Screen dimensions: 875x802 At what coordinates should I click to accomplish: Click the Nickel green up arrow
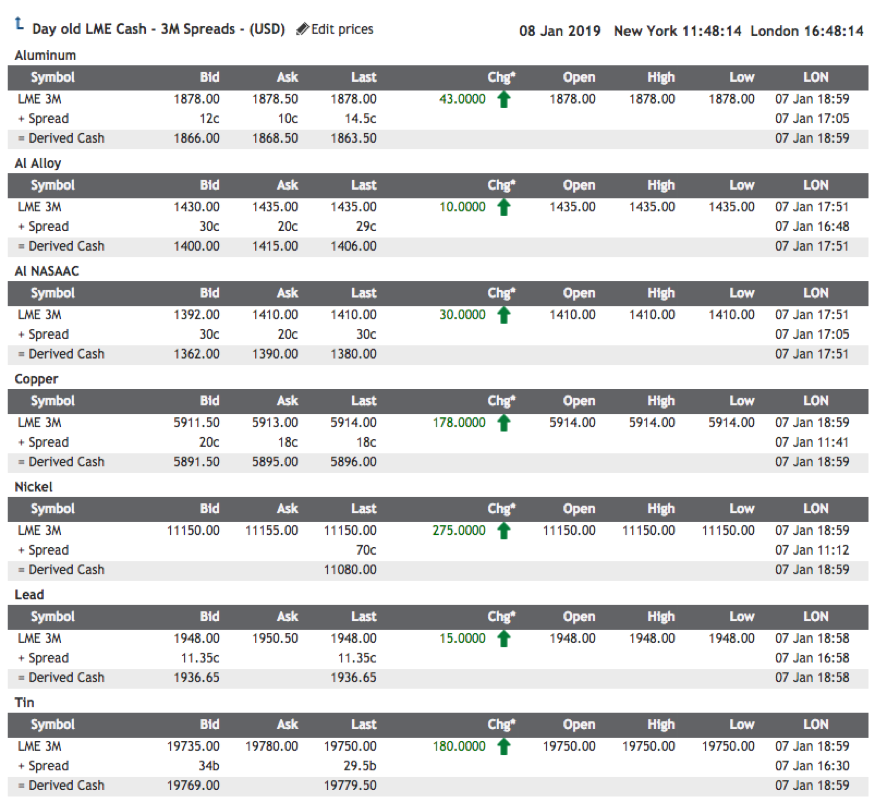tap(503, 531)
